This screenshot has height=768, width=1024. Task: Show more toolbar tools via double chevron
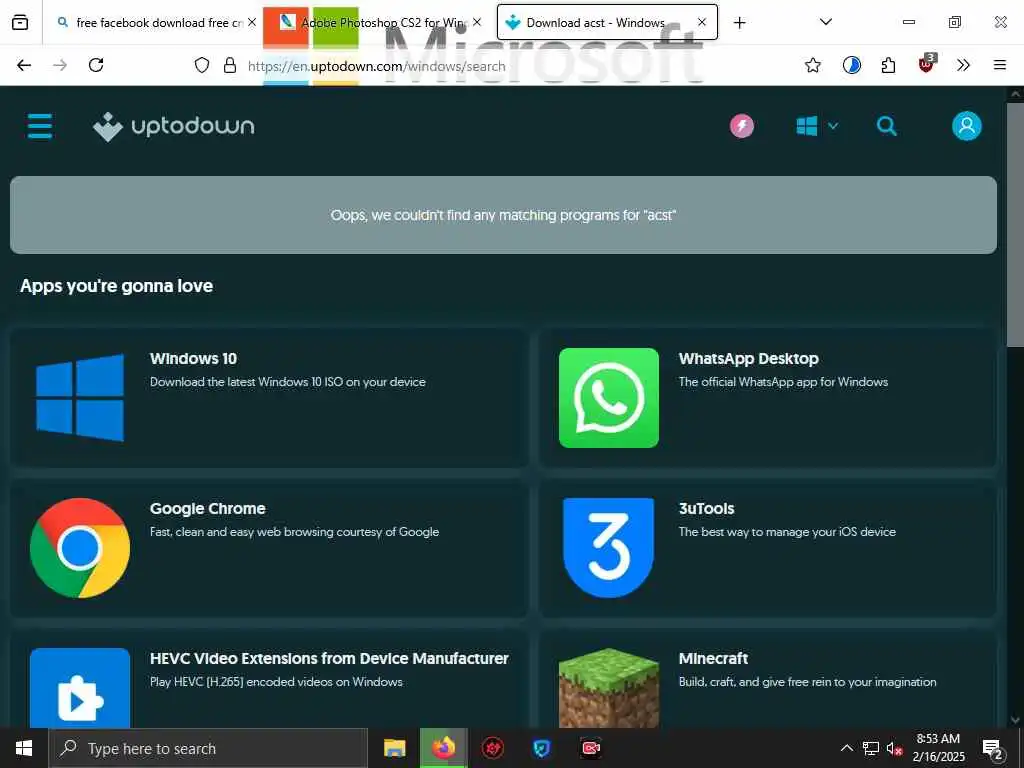click(x=963, y=65)
